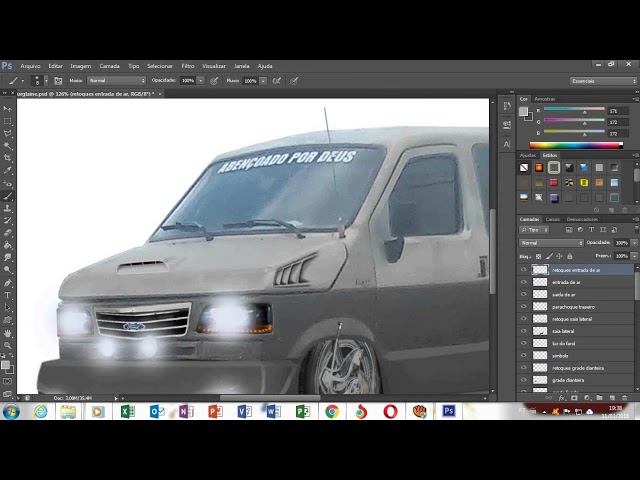640x480 pixels.
Task: Toggle pressure for size button
Action: (294, 81)
